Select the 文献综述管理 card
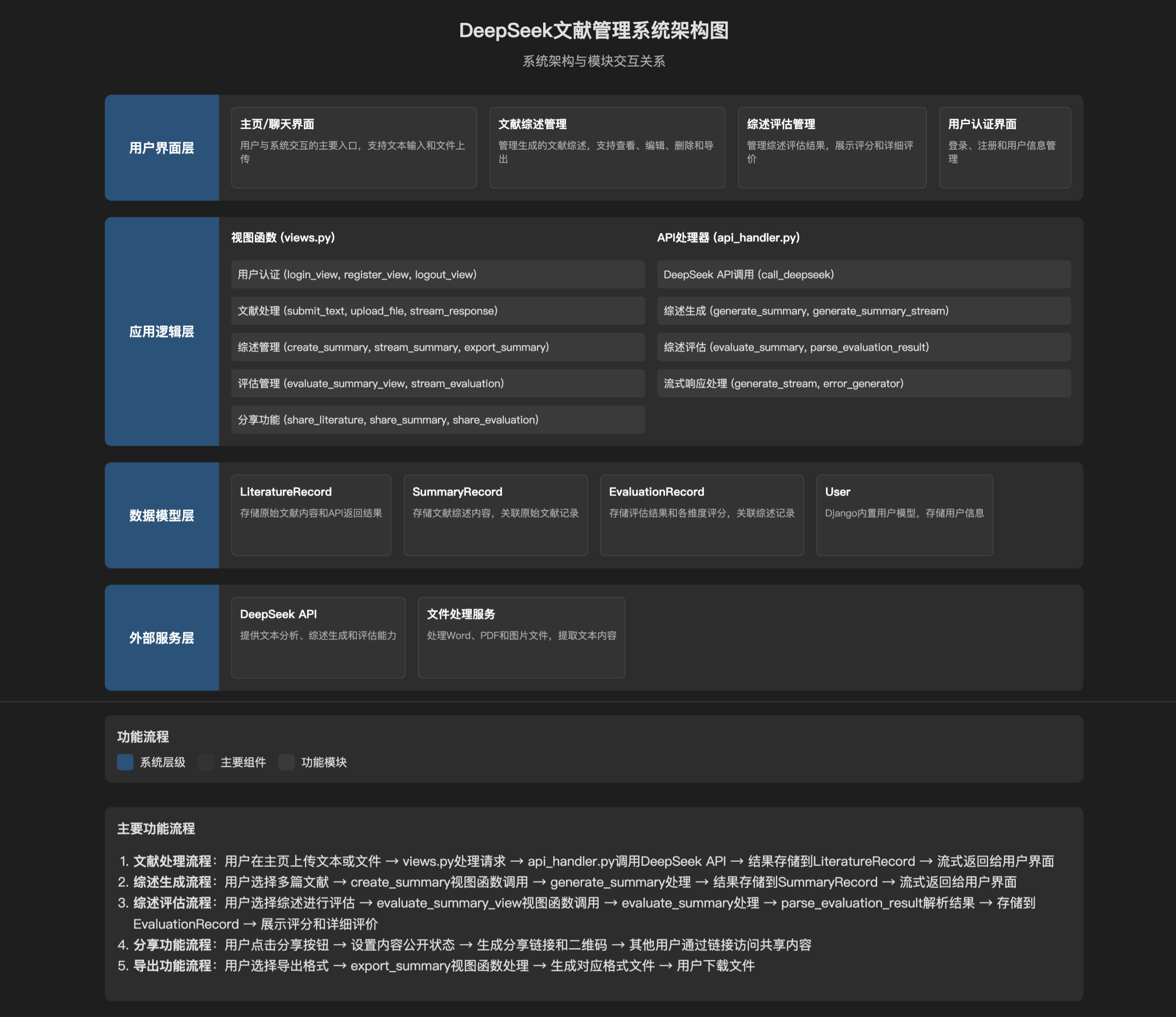 pyautogui.click(x=607, y=147)
